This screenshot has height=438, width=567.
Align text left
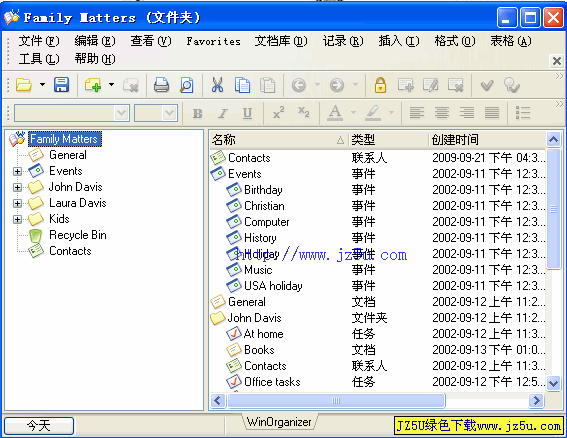pos(417,113)
